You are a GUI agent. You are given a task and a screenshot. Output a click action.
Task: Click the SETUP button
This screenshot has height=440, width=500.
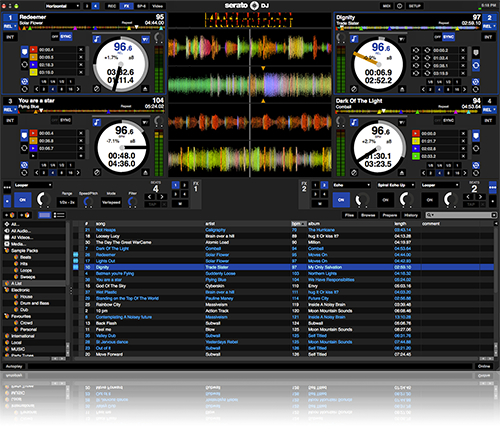(415, 6)
